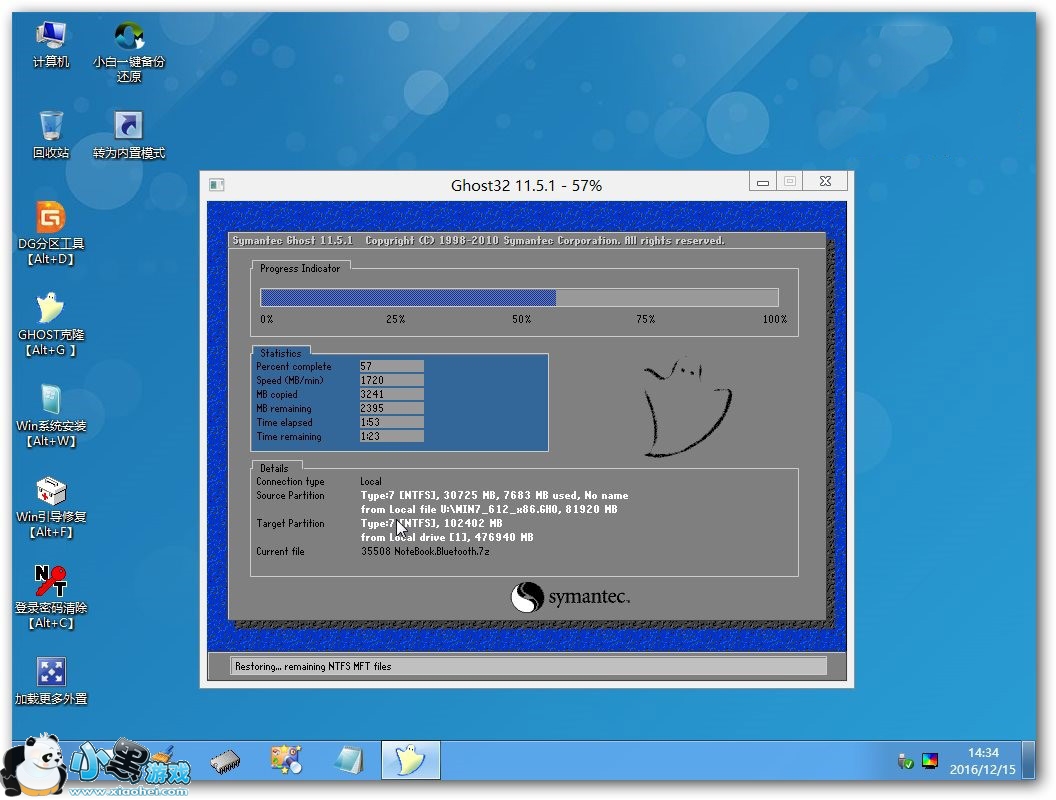
Task: Click the 回收站 recycle bin icon
Action: click(51, 127)
